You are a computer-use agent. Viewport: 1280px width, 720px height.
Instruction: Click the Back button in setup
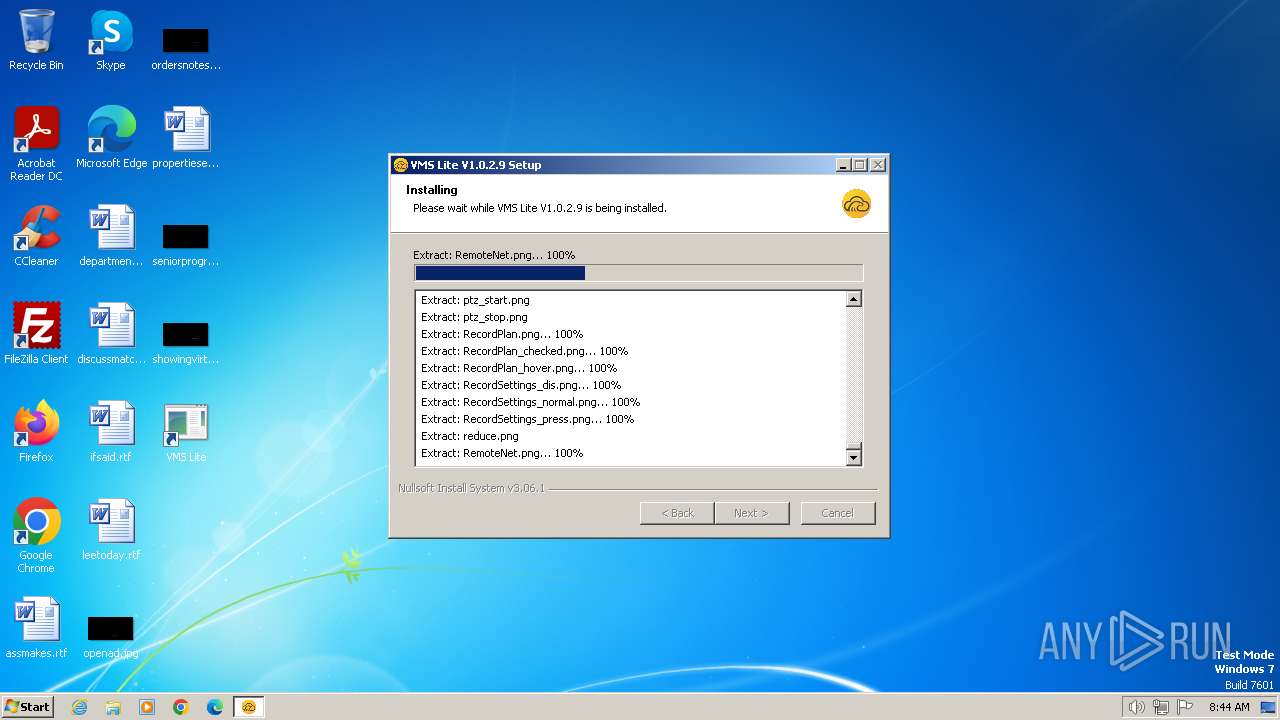click(677, 513)
